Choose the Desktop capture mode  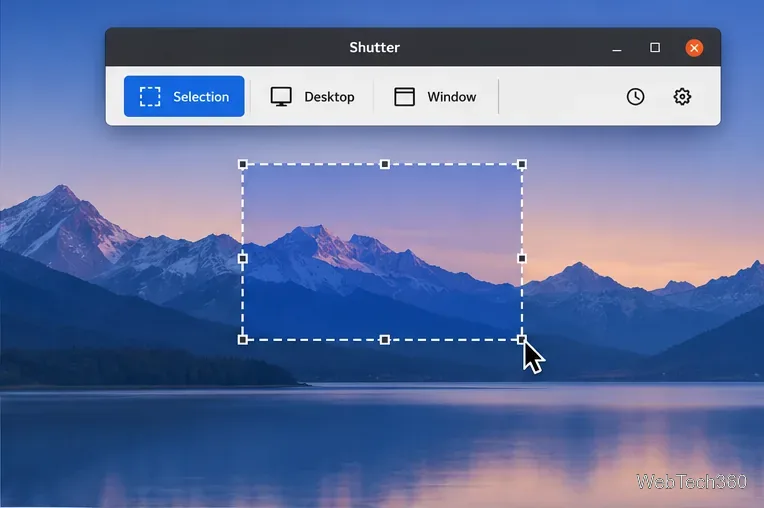pos(312,96)
